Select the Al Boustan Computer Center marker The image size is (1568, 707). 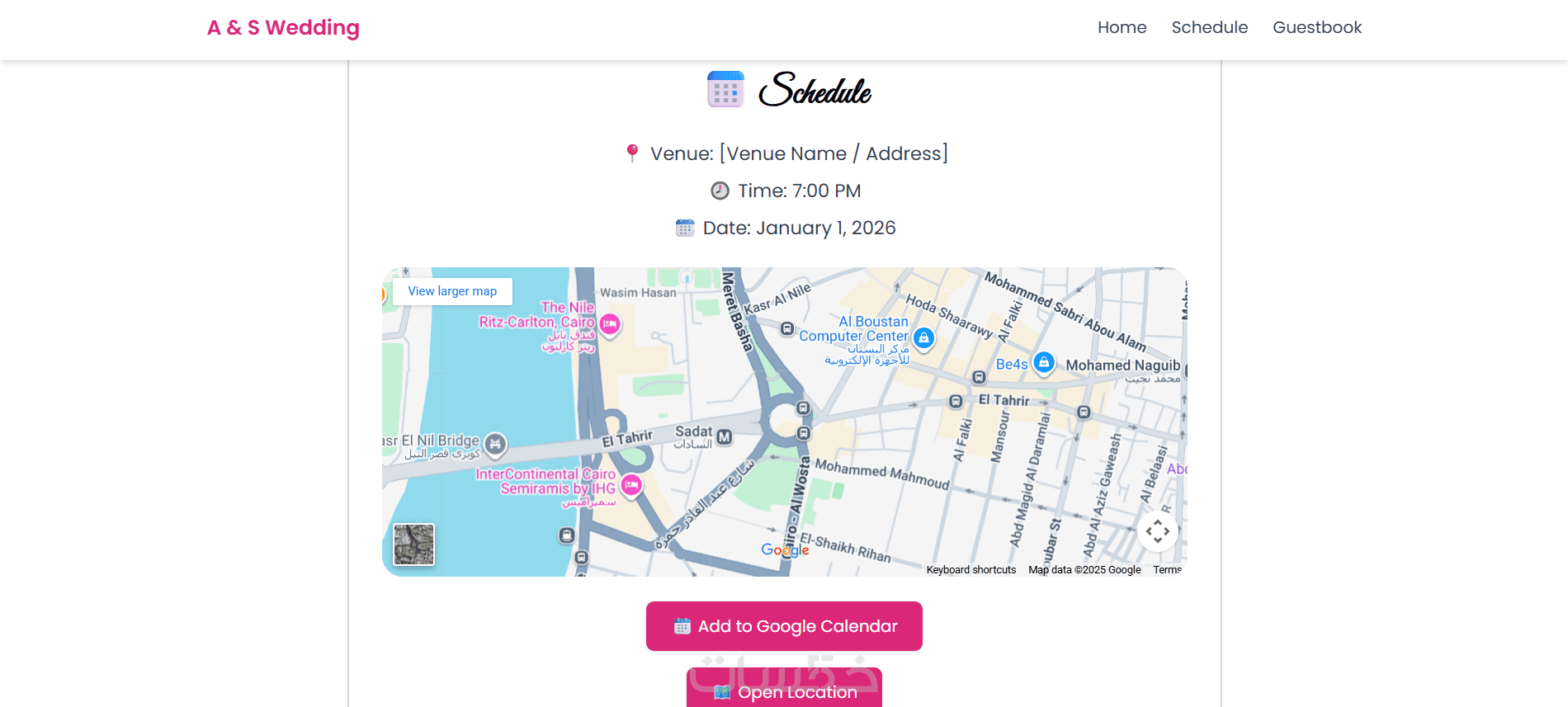click(923, 337)
